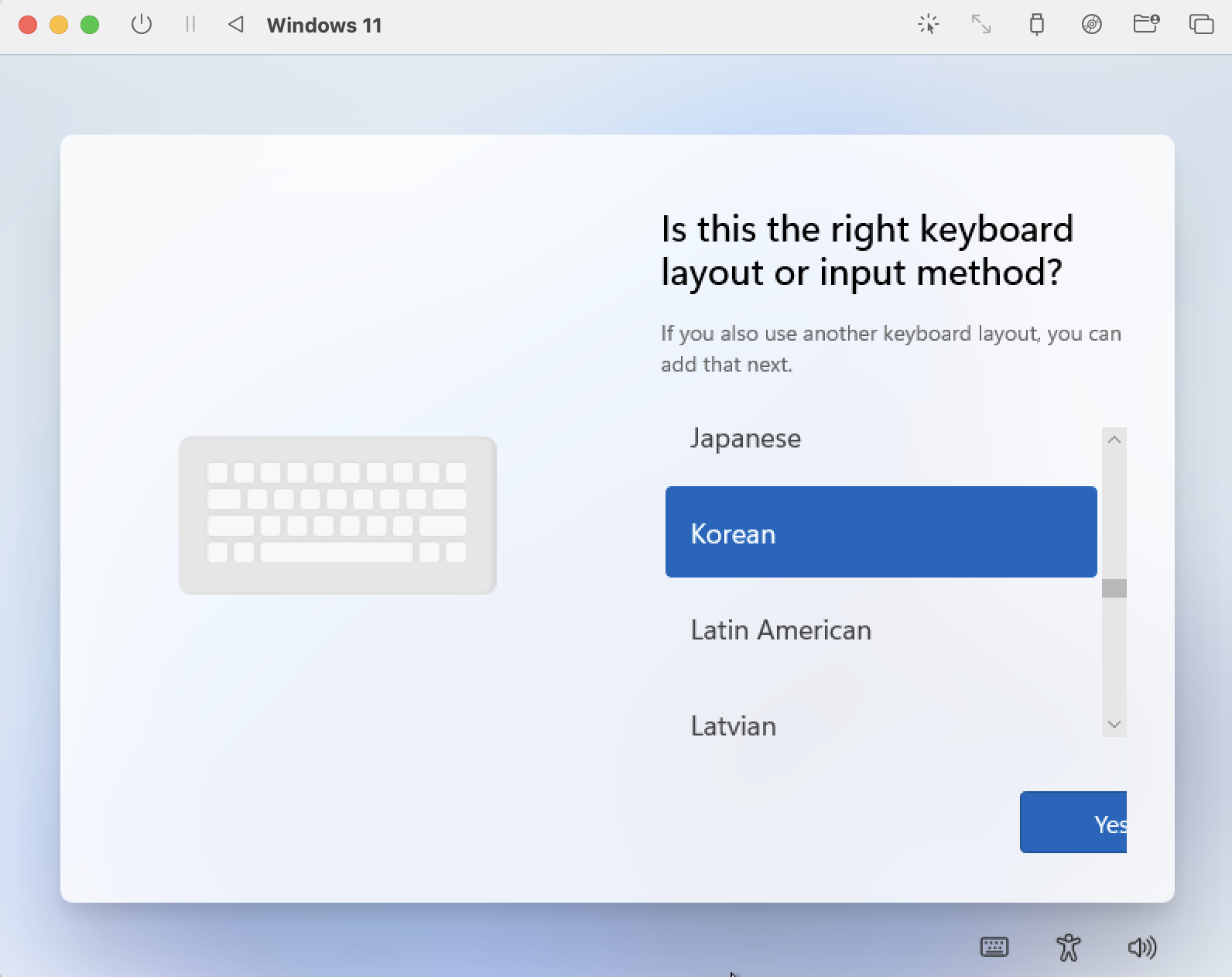Minimize the Windows 11 VM window
This screenshot has height=977, width=1232.
coord(59,25)
